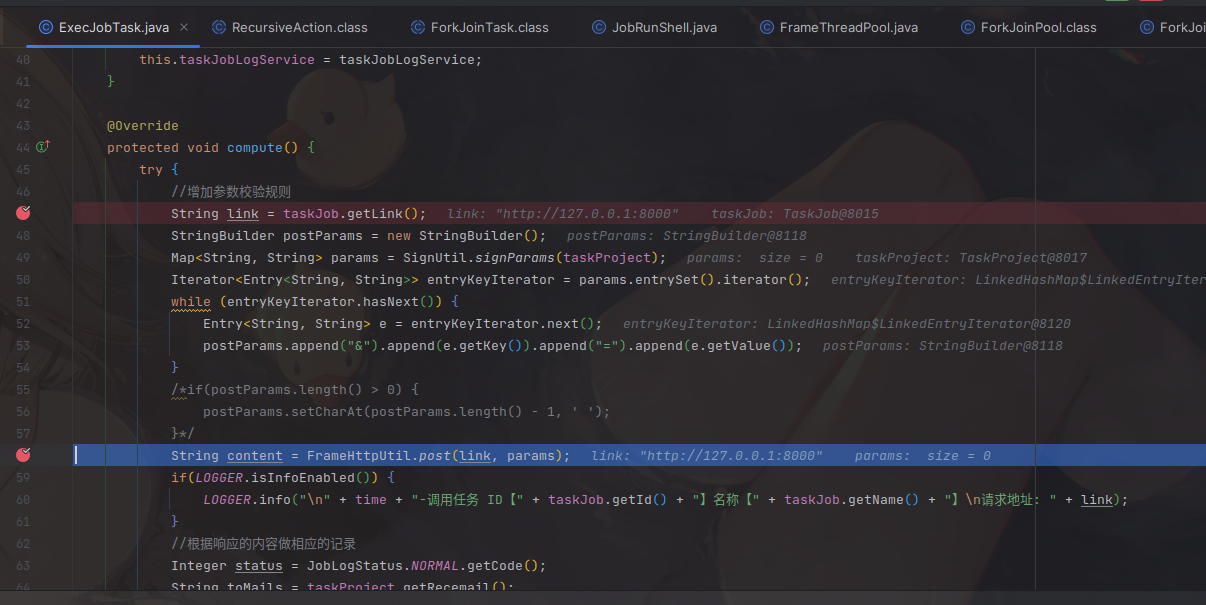Click the getRecemail() call on line 64
Screen dimensions: 1206x605
click(455, 587)
